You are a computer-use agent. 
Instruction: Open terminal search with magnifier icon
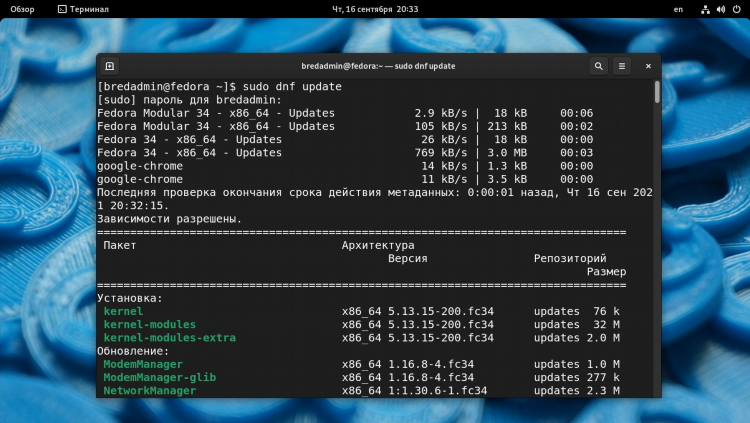coord(598,66)
